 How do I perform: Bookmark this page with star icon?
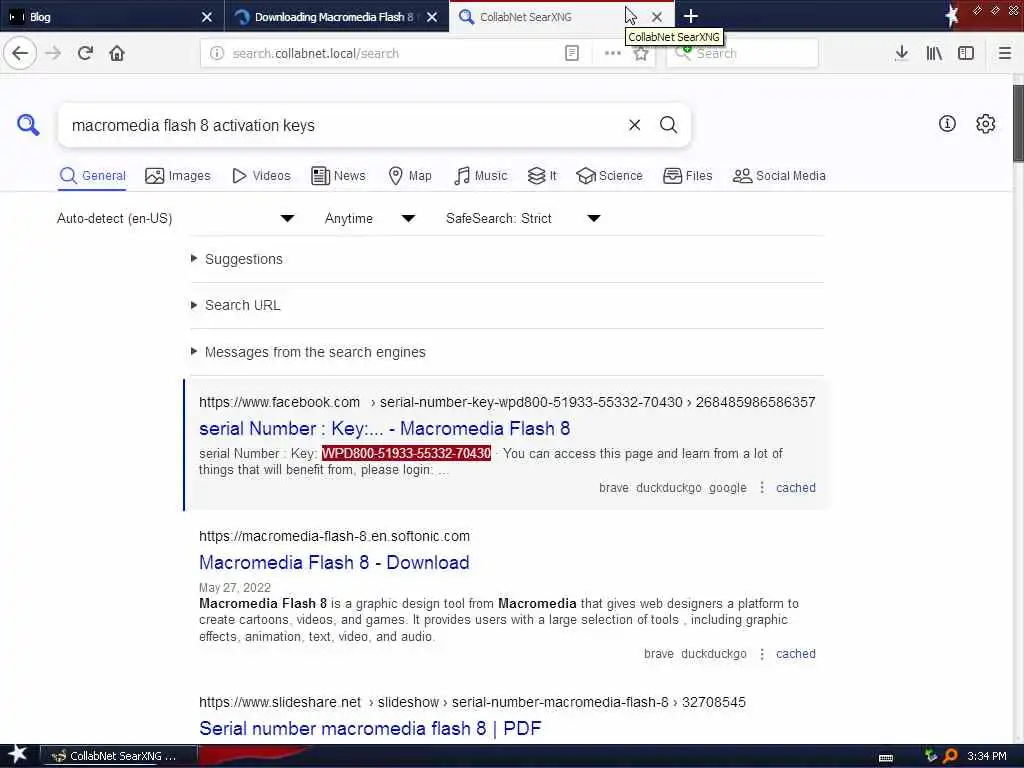click(641, 54)
